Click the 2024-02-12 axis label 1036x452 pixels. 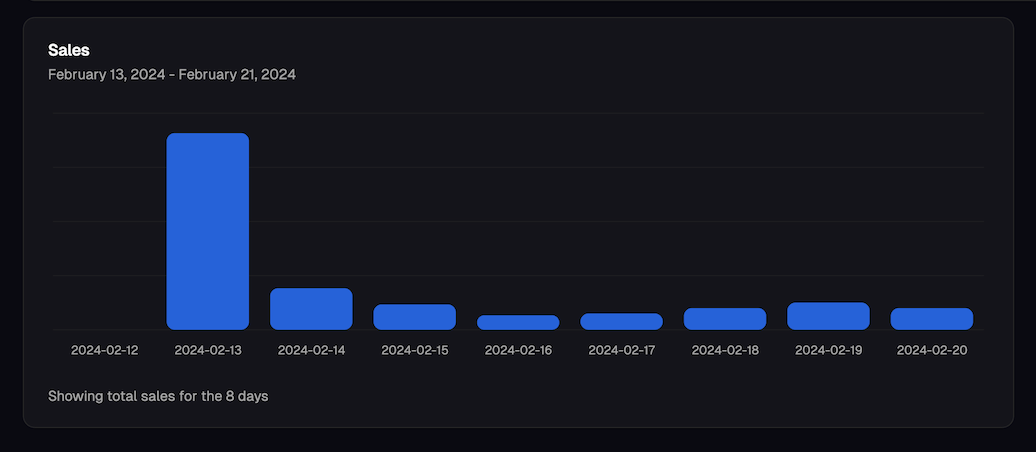click(104, 350)
